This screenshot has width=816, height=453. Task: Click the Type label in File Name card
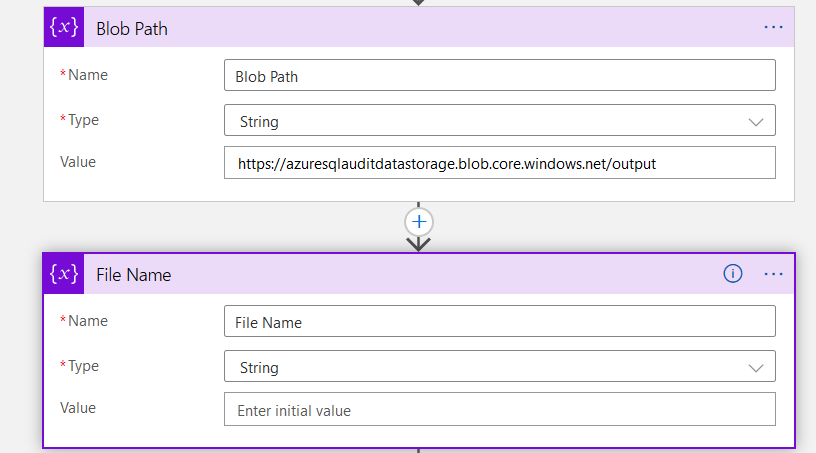click(x=83, y=366)
